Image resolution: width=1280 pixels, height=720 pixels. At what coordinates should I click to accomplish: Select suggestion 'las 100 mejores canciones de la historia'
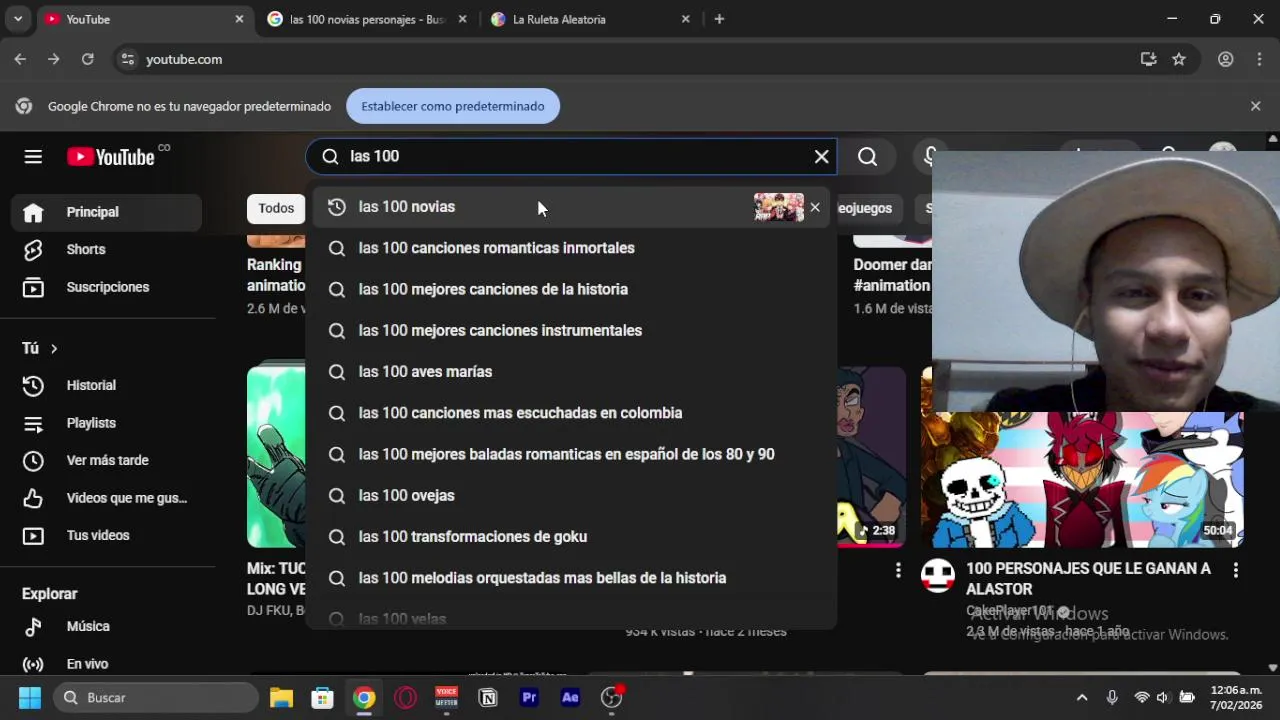[x=571, y=289]
